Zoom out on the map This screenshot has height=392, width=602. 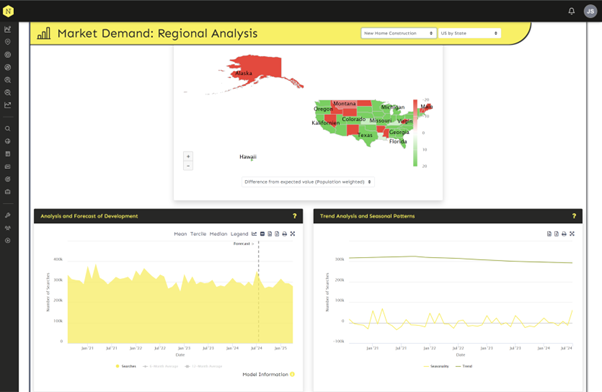click(x=188, y=166)
